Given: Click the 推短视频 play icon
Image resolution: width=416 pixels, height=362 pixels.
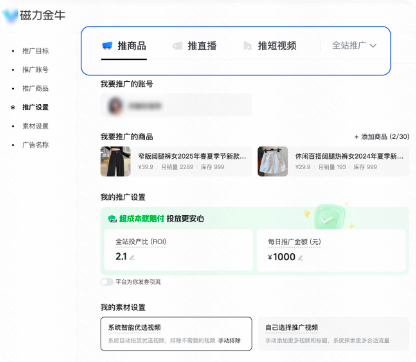Looking at the screenshot, I should coord(247,46).
